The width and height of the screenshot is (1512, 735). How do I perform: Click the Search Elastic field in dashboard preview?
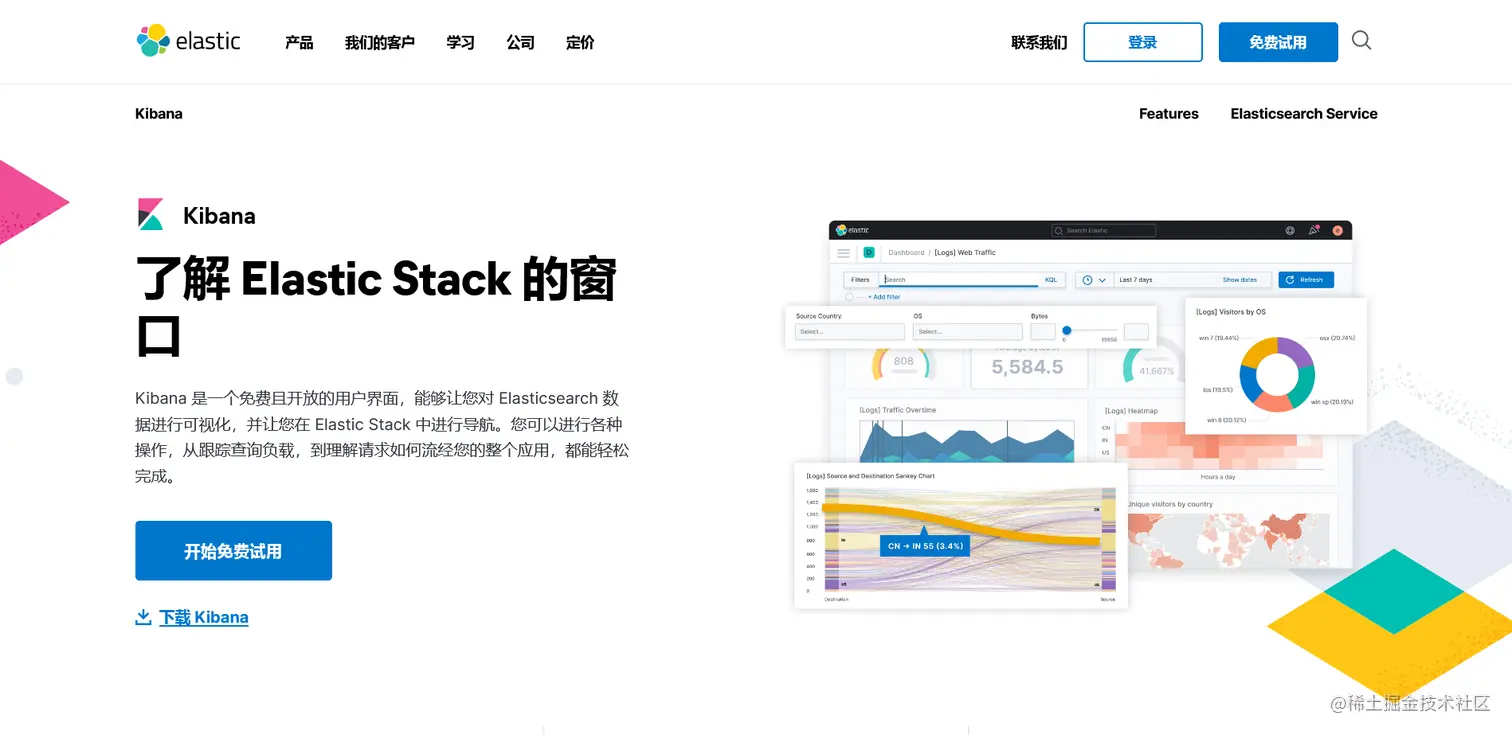point(1103,230)
